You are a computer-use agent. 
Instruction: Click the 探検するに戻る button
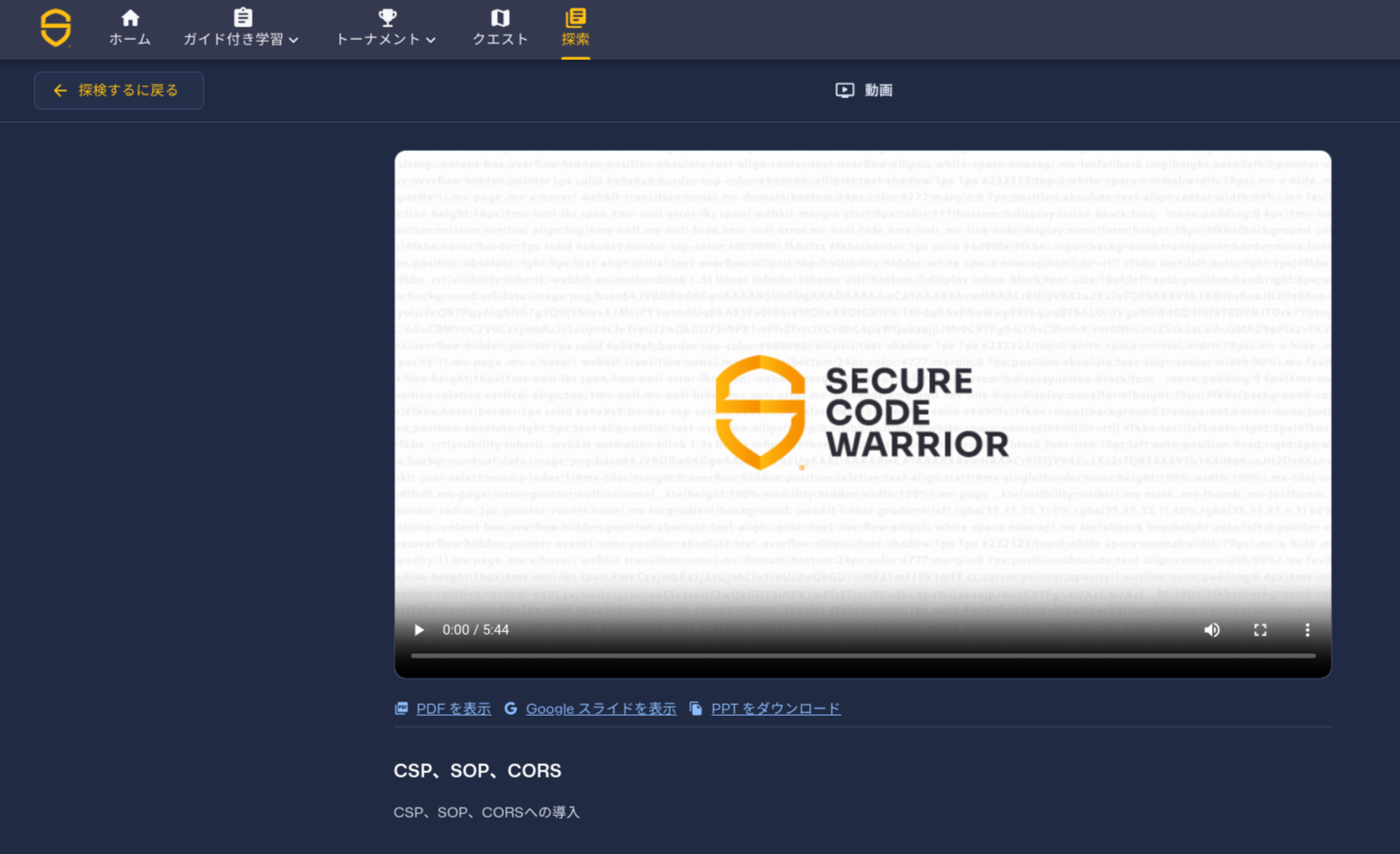click(119, 90)
